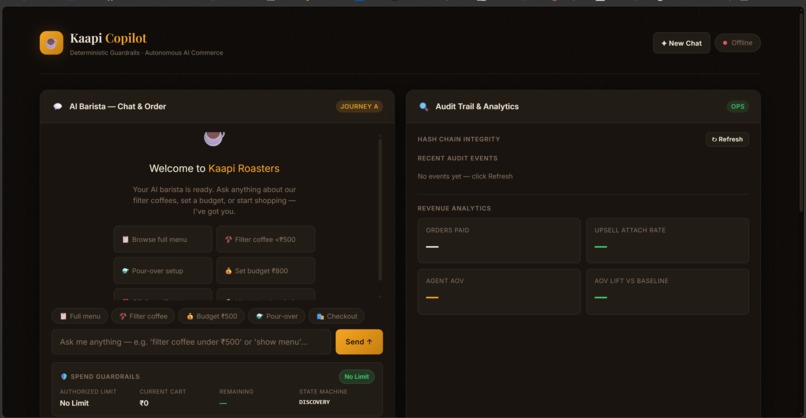Screen dimensions: 806x418
Task: Click the Pour-over quick chip
Action: [x=277, y=316]
